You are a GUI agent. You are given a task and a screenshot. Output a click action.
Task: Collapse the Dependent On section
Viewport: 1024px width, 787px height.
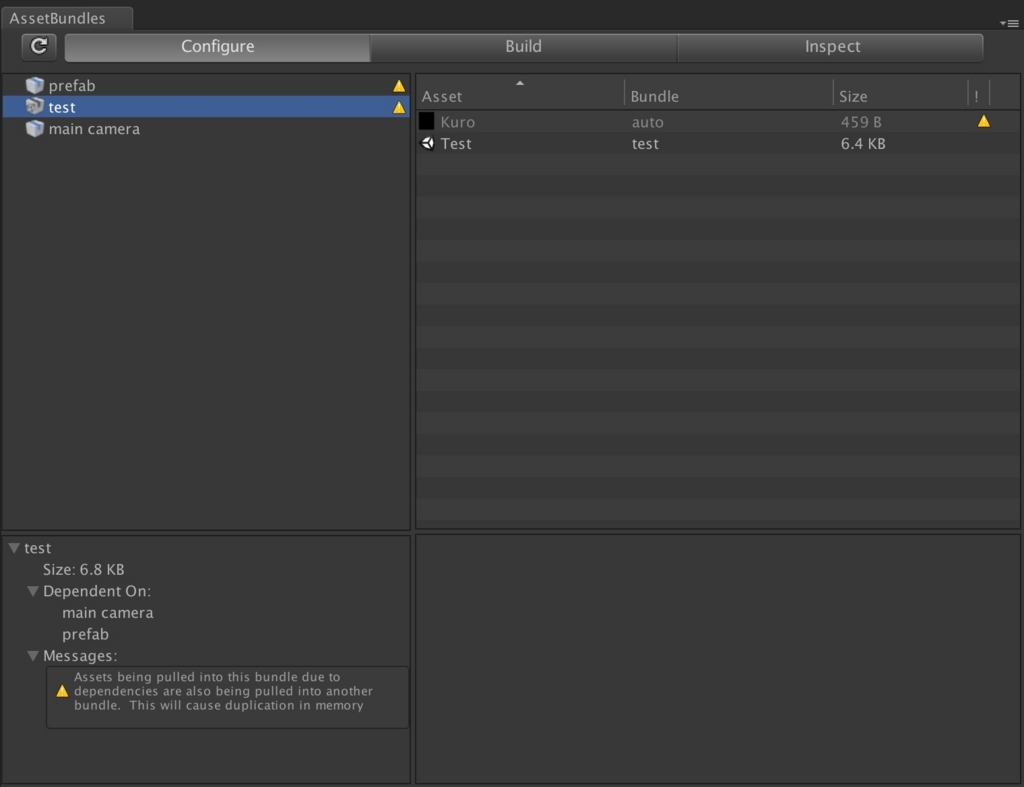point(33,591)
